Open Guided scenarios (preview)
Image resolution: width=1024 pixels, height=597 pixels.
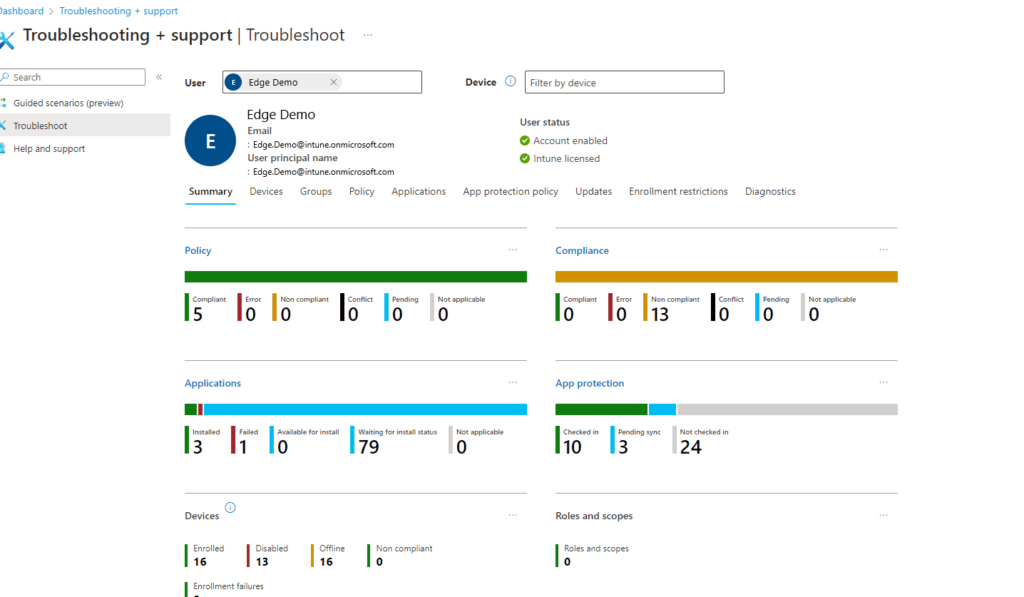[68, 103]
